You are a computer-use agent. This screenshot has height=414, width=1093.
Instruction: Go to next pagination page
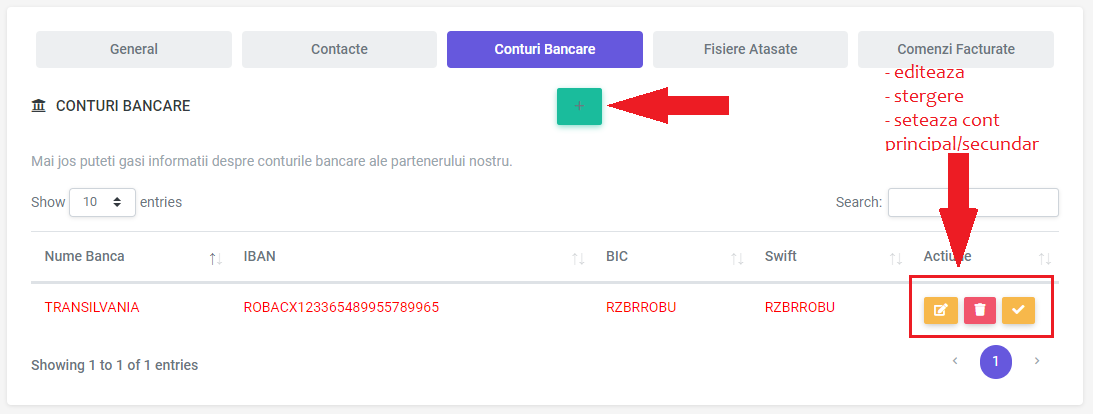(1037, 361)
